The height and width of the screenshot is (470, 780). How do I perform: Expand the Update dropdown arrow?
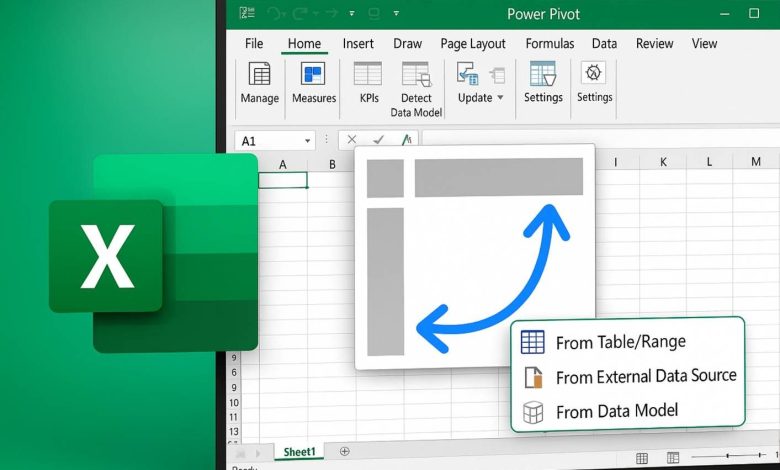click(x=499, y=98)
